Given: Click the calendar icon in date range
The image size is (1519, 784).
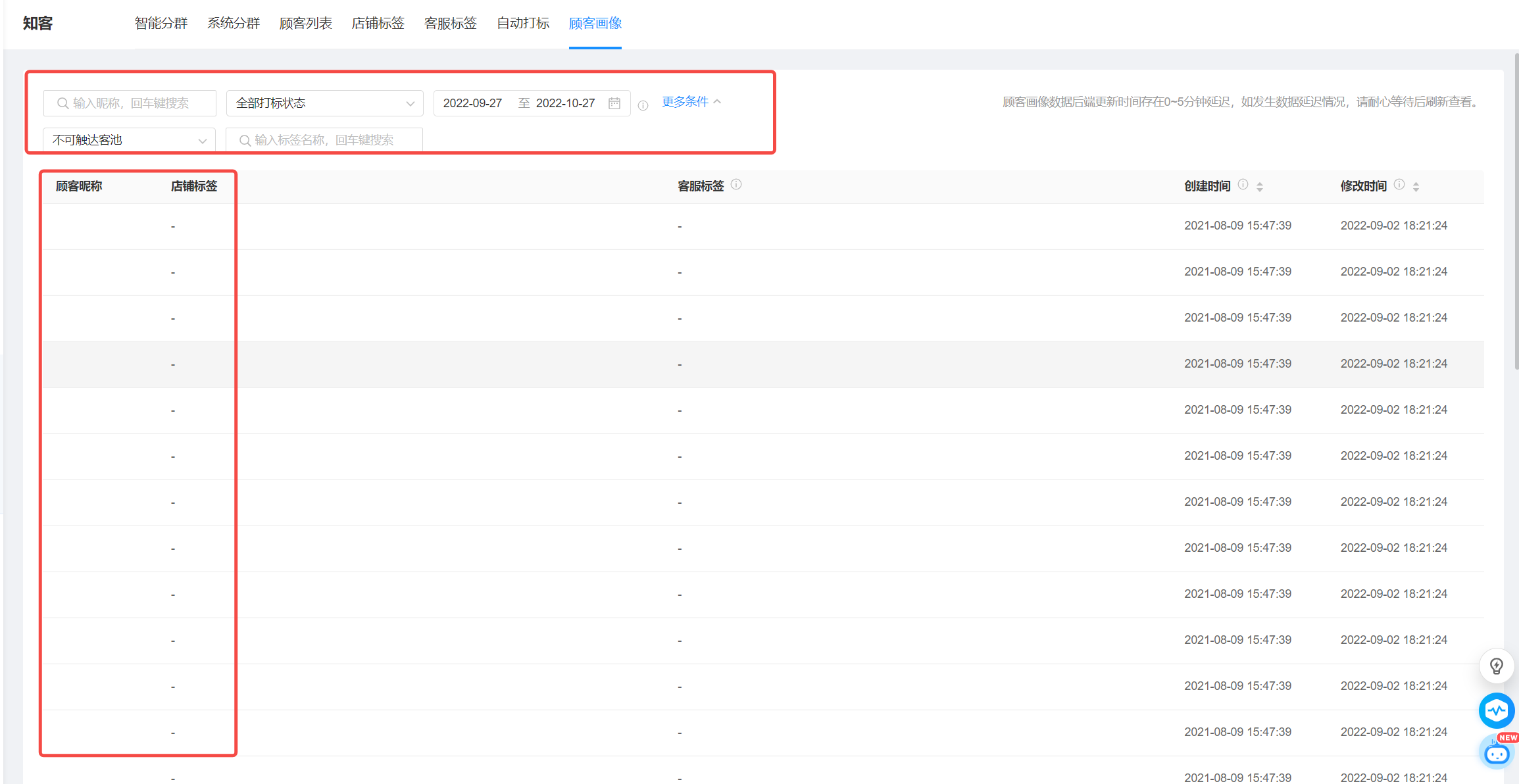Looking at the screenshot, I should 614,103.
